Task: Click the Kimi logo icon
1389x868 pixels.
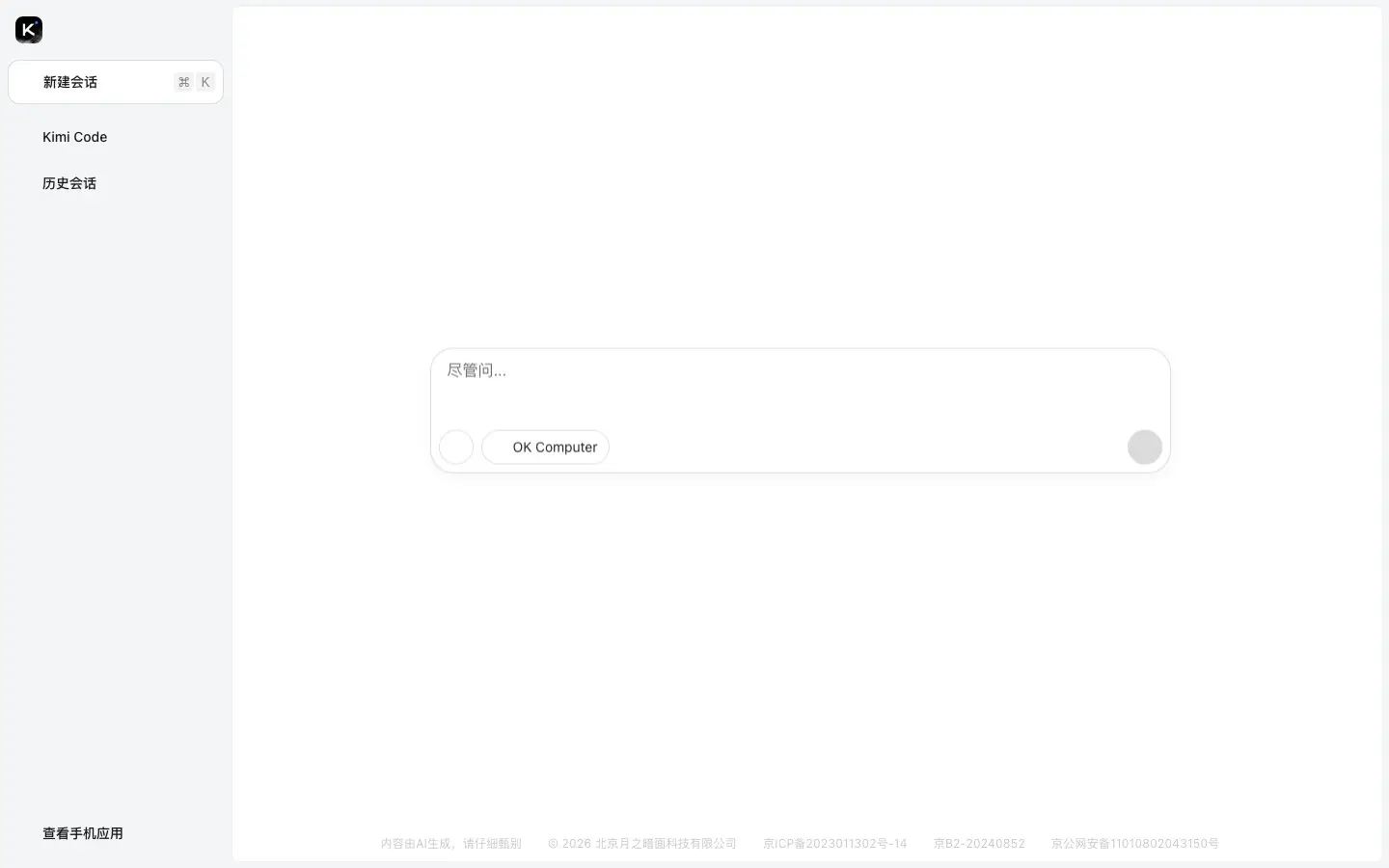Action: (x=29, y=30)
